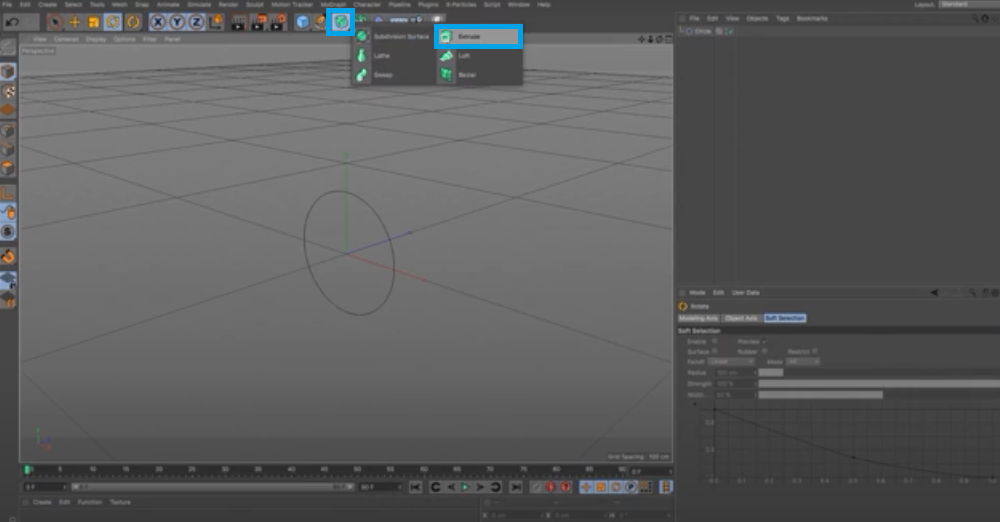The height and width of the screenshot is (522, 1000).
Task: Open the soft selection Mode dropdown
Action: tap(803, 362)
